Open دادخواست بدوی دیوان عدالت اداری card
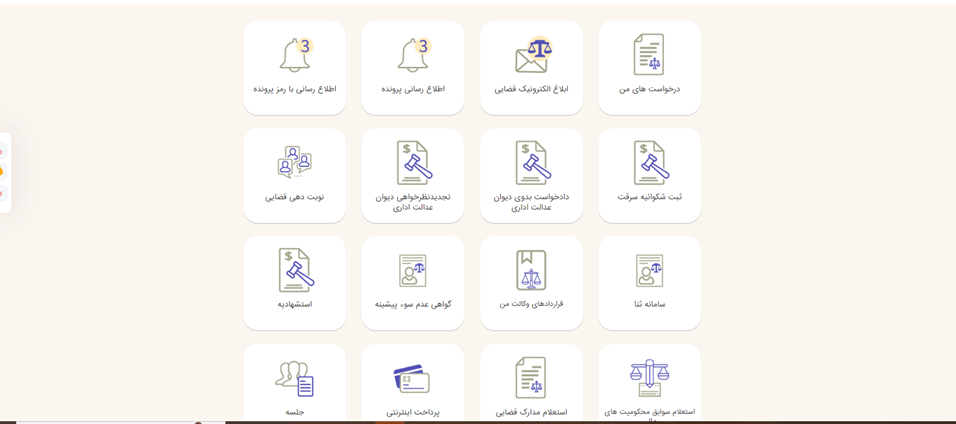This screenshot has height=424, width=956. tap(531, 176)
